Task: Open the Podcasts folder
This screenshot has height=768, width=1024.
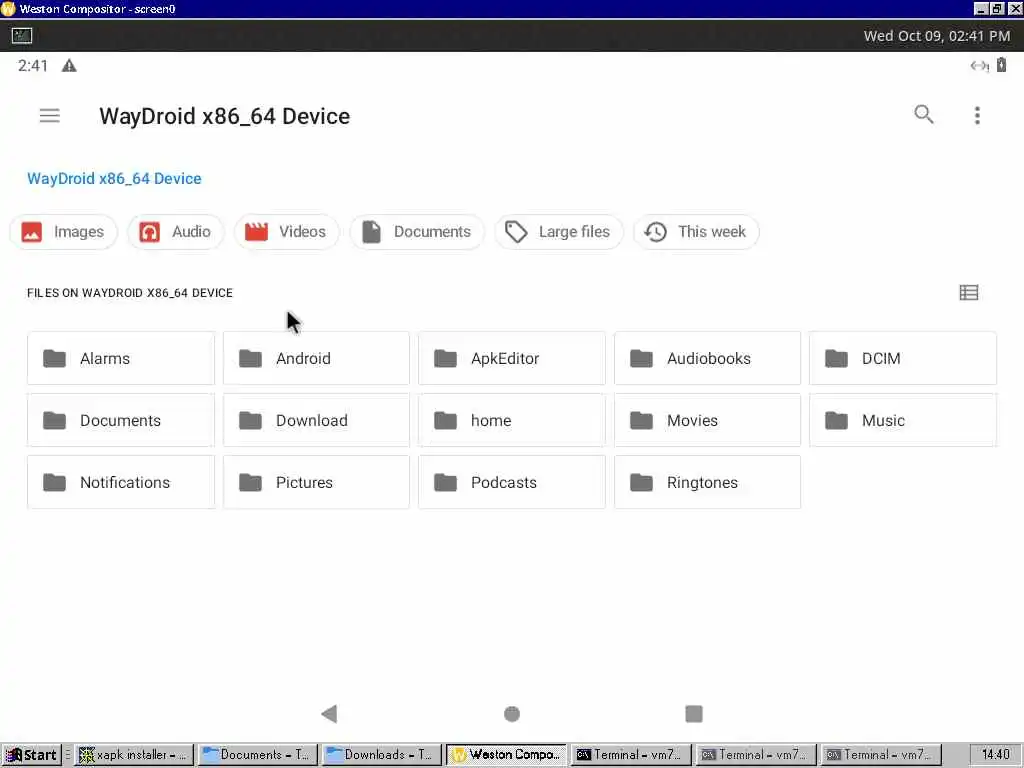Action: coord(511,482)
